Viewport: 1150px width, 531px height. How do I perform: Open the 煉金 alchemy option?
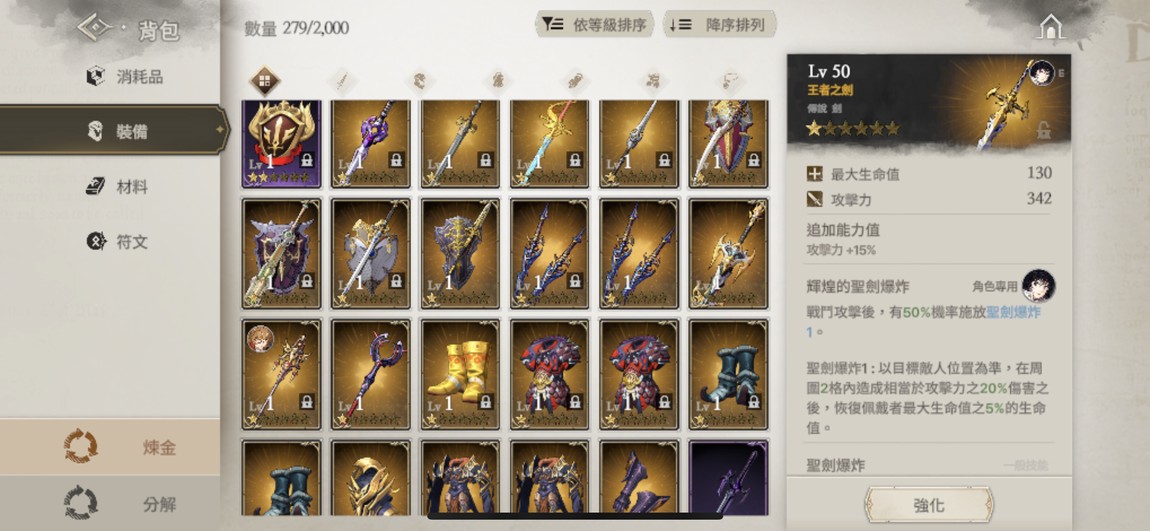pyautogui.click(x=110, y=447)
